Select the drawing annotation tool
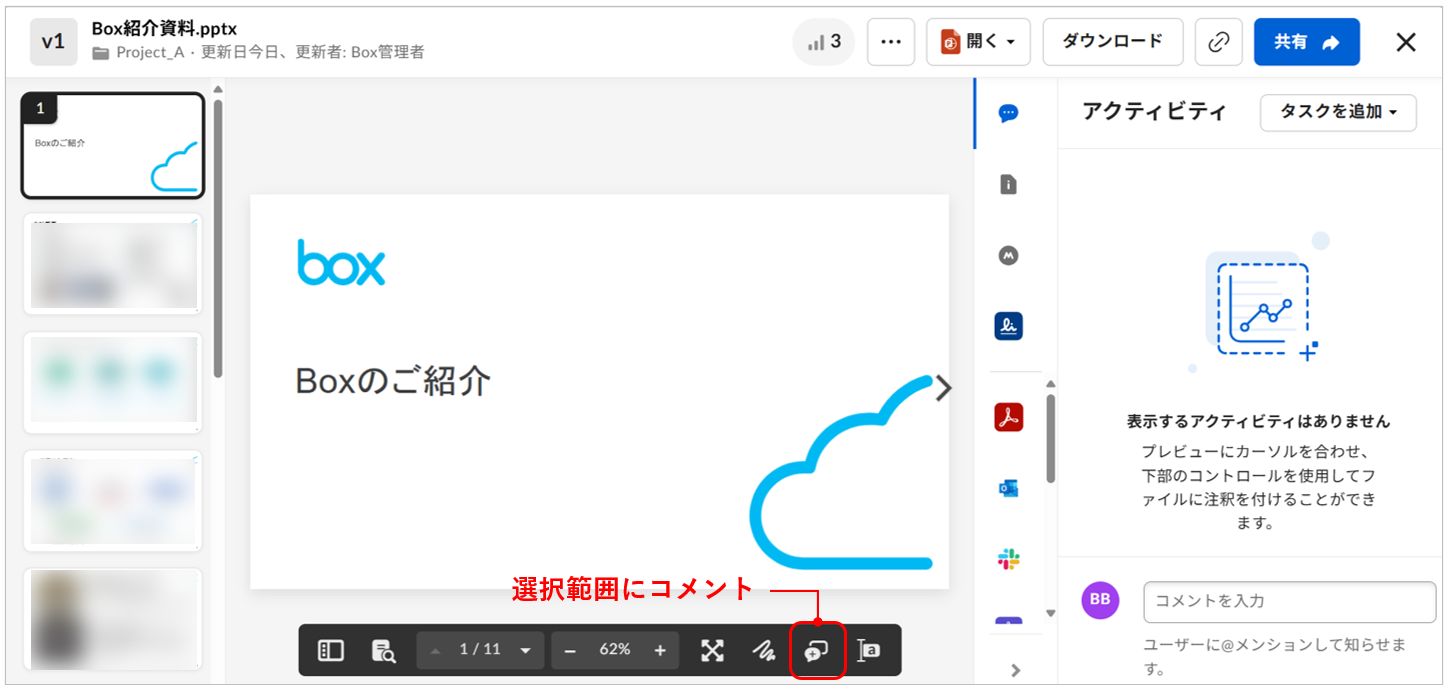The image size is (1446, 687). pyautogui.click(x=764, y=651)
